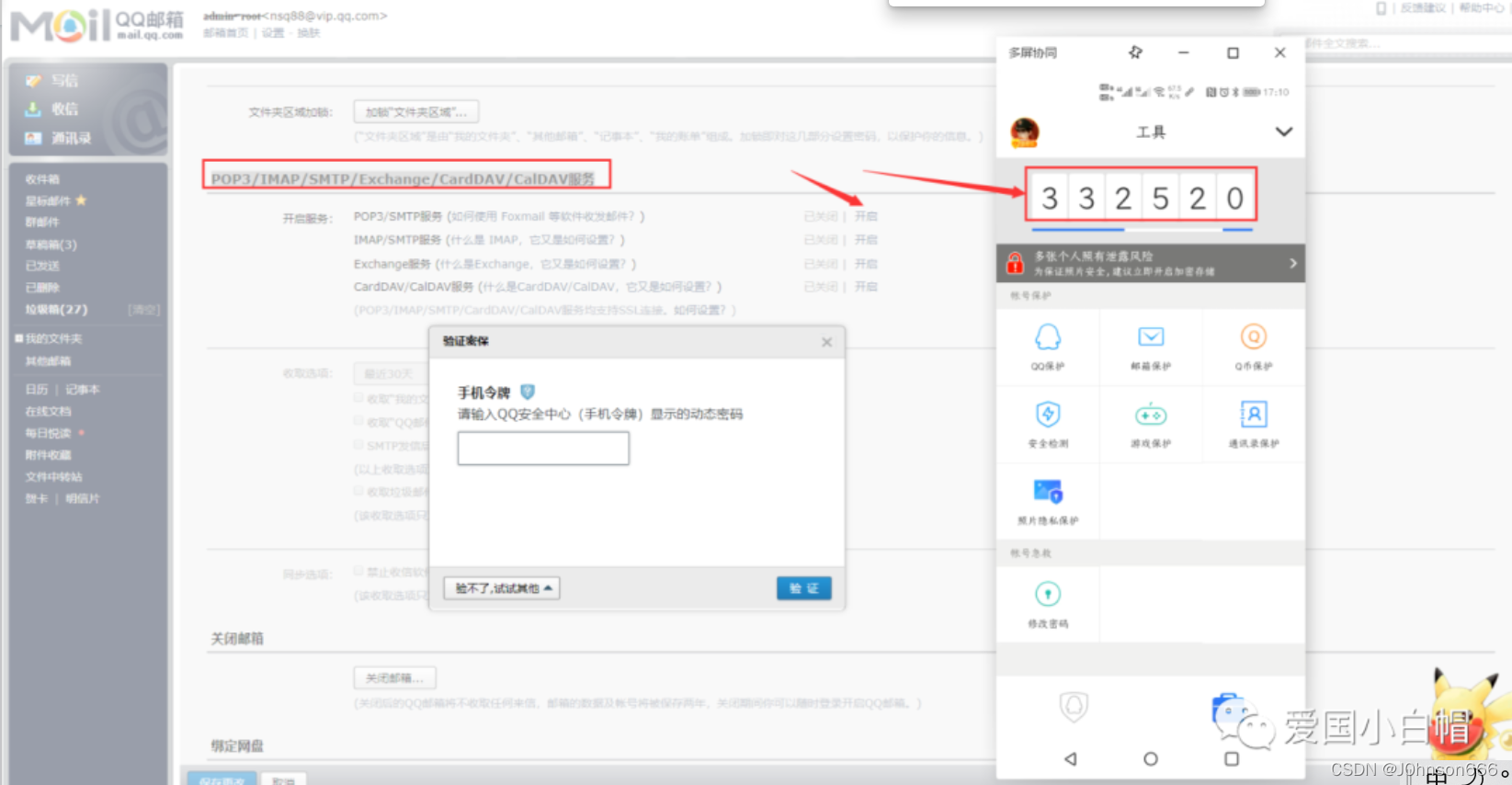Click the red lock risk warning icon

(1015, 264)
